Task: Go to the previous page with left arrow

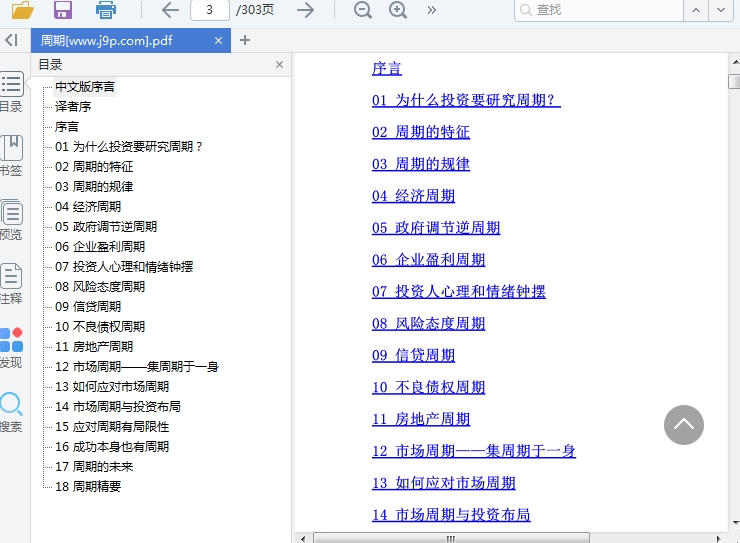Action: [170, 10]
